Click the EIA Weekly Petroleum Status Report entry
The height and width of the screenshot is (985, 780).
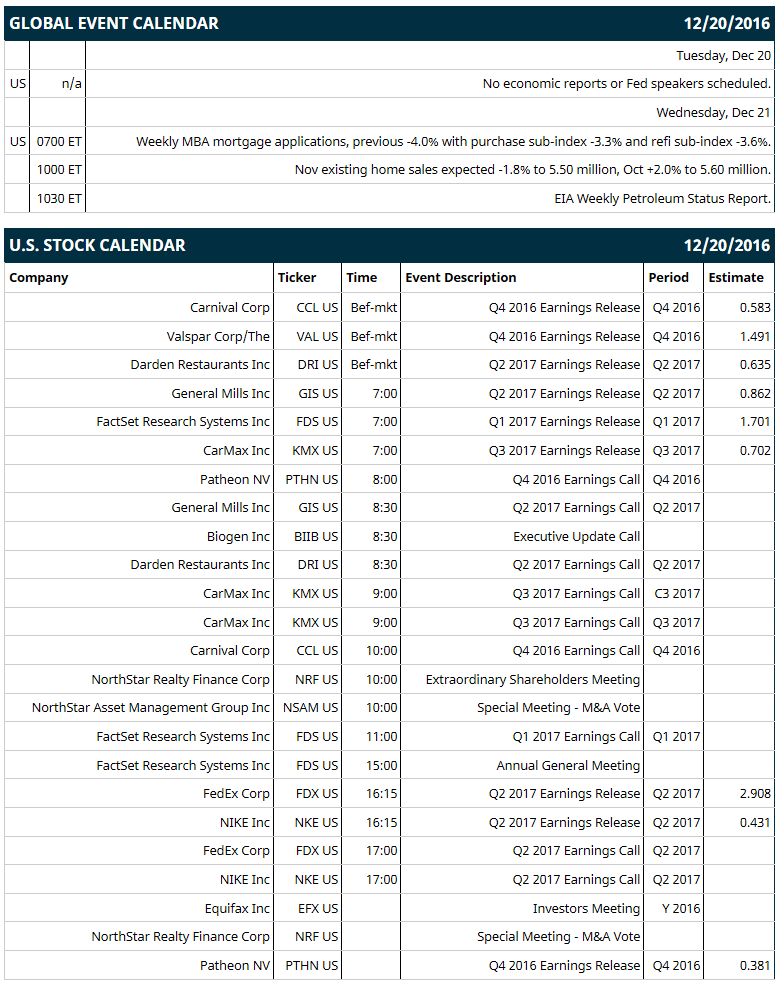[x=663, y=199]
